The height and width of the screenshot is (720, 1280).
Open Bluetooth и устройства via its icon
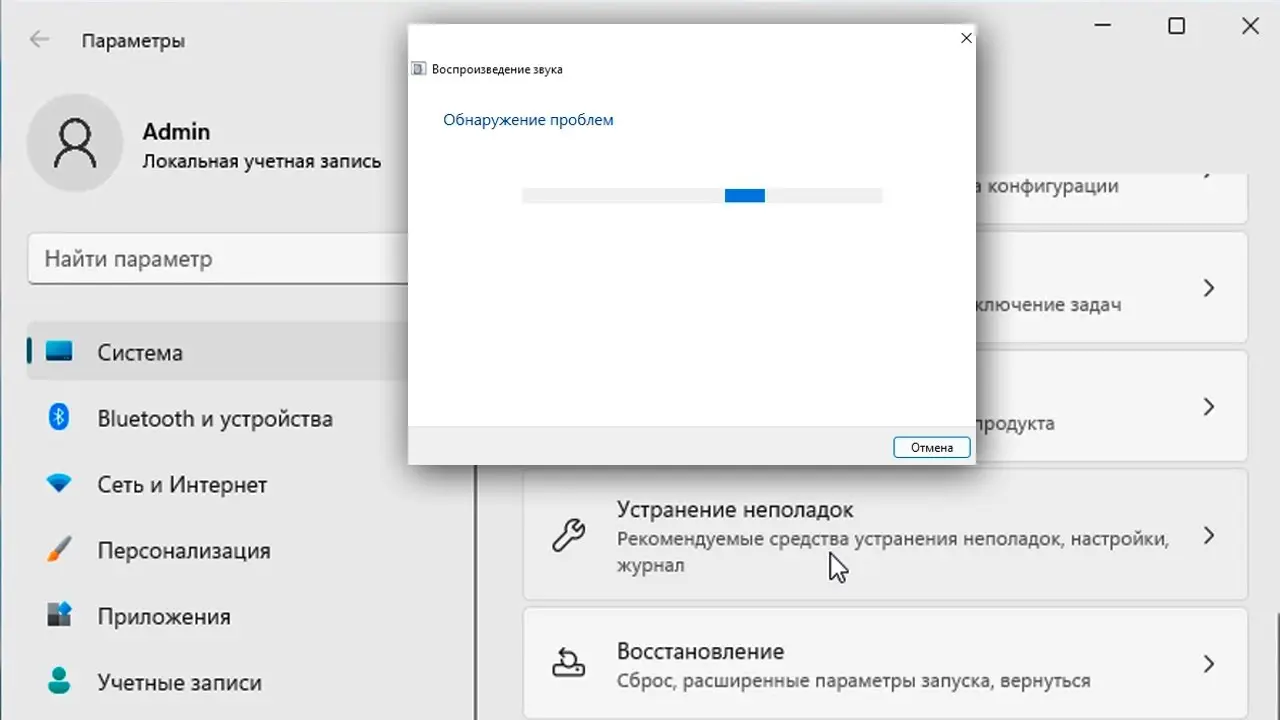pos(59,418)
